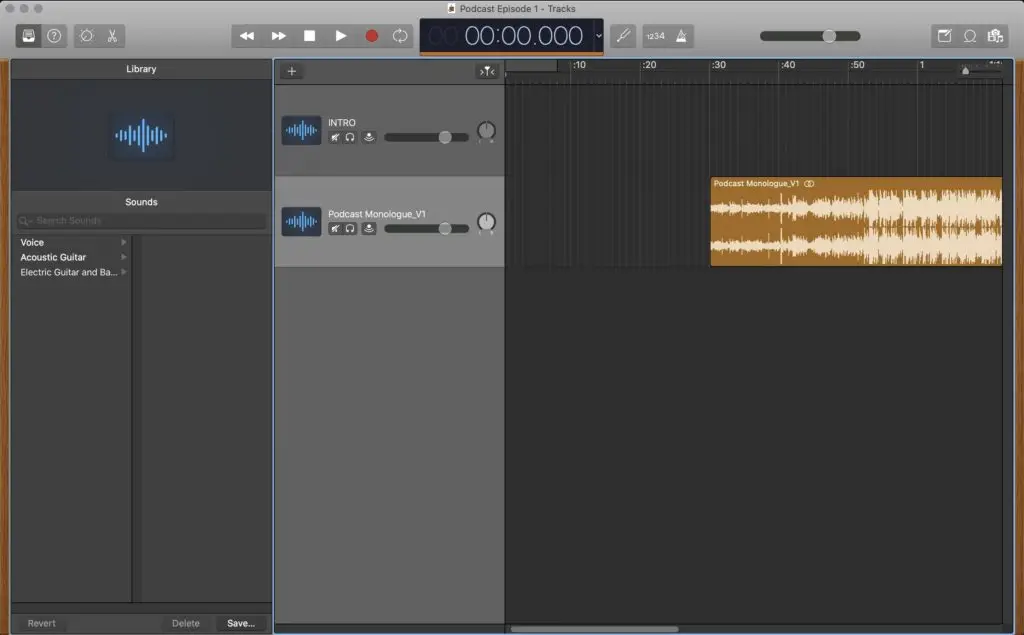
Task: Open the Loop Browser icon
Action: coord(970,36)
